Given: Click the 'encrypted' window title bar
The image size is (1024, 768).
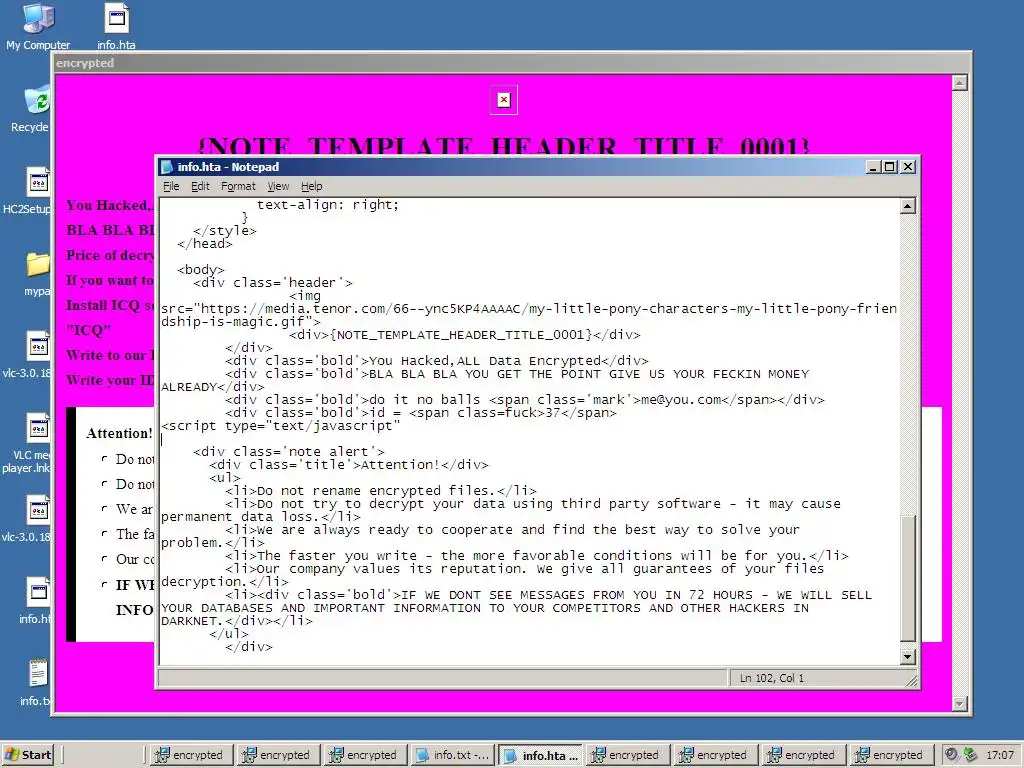Looking at the screenshot, I should (x=511, y=63).
